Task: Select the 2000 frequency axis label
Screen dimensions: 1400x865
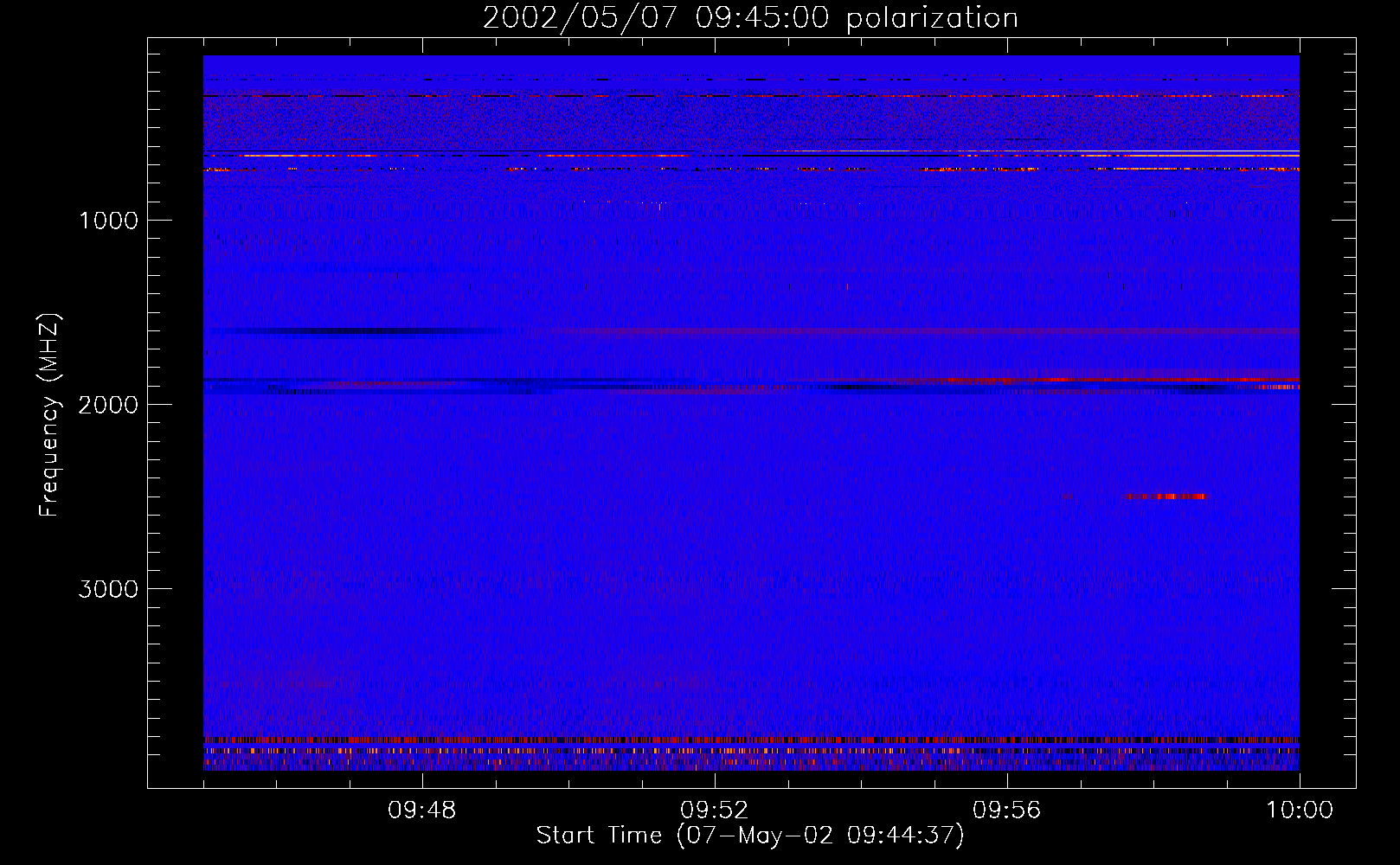Action: [108, 405]
